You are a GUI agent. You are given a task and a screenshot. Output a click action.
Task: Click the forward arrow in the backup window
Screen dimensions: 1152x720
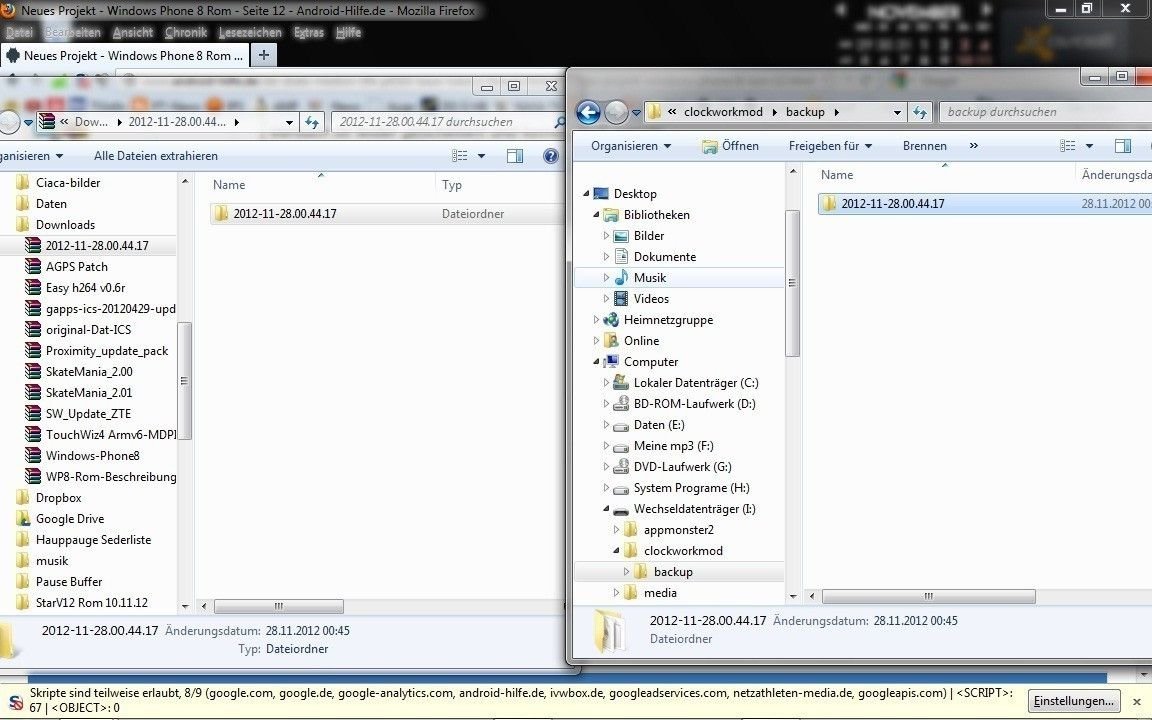tap(616, 112)
